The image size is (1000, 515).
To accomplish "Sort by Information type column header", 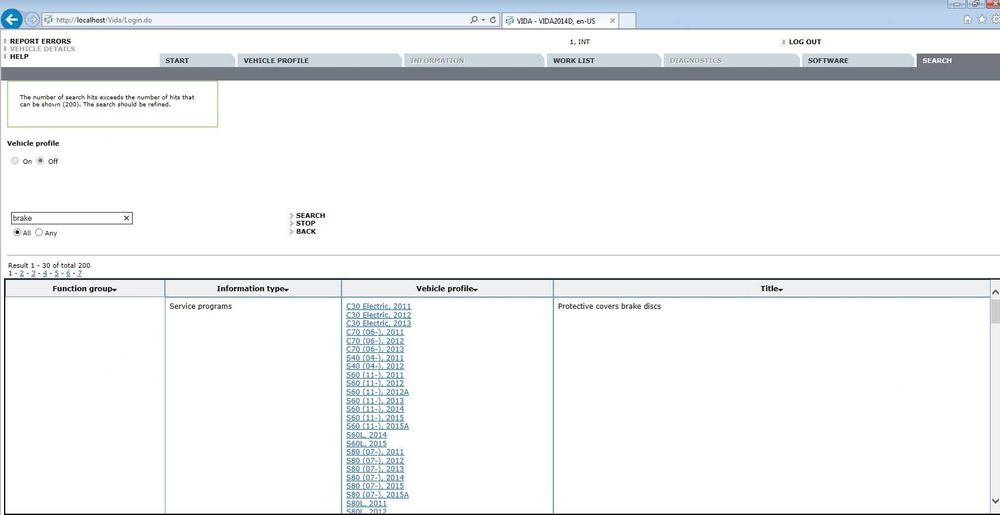I will [253, 289].
